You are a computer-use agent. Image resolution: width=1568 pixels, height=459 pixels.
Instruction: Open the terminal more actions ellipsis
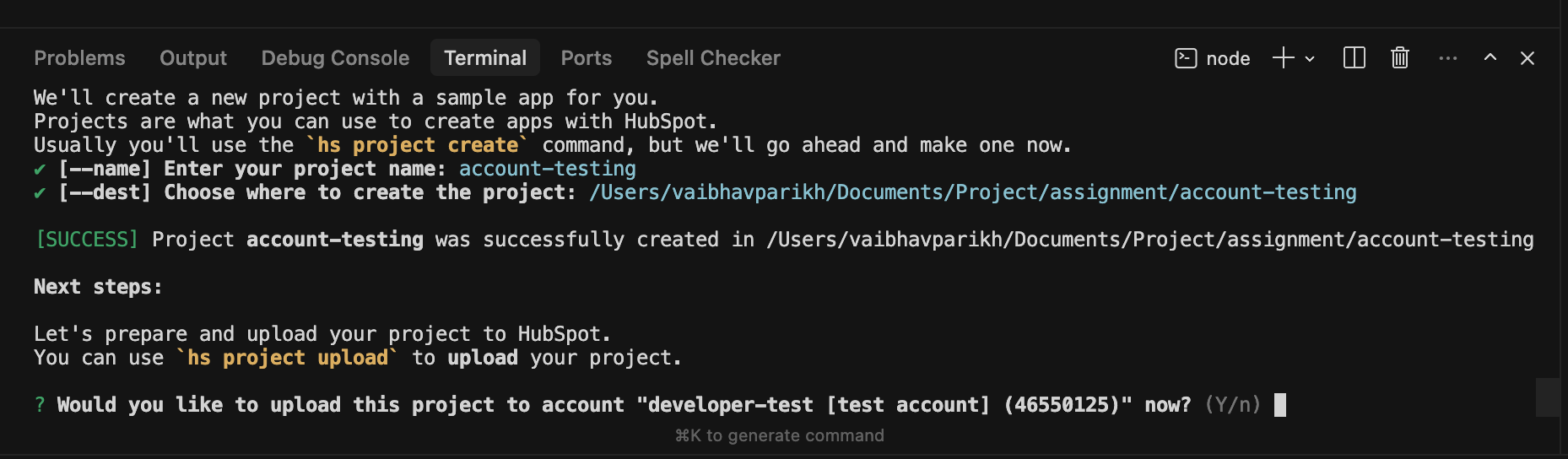(x=1448, y=58)
